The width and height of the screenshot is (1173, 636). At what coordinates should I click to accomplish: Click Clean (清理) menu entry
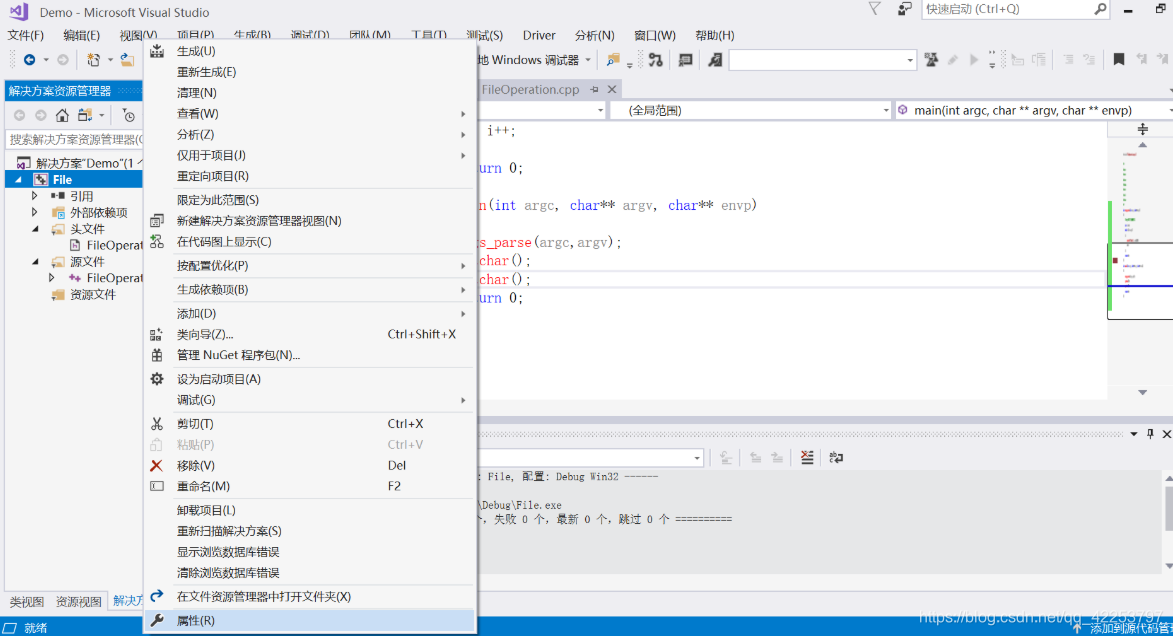(x=310, y=93)
